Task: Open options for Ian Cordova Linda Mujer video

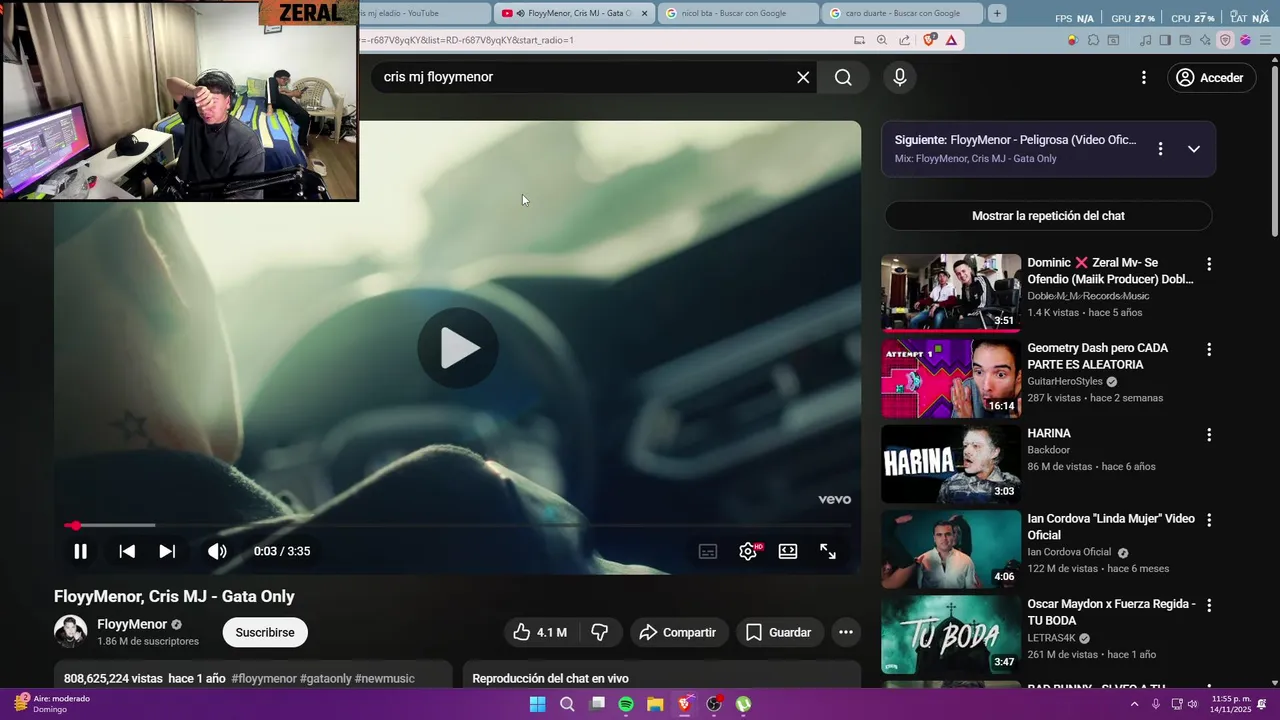Action: pyautogui.click(x=1209, y=520)
